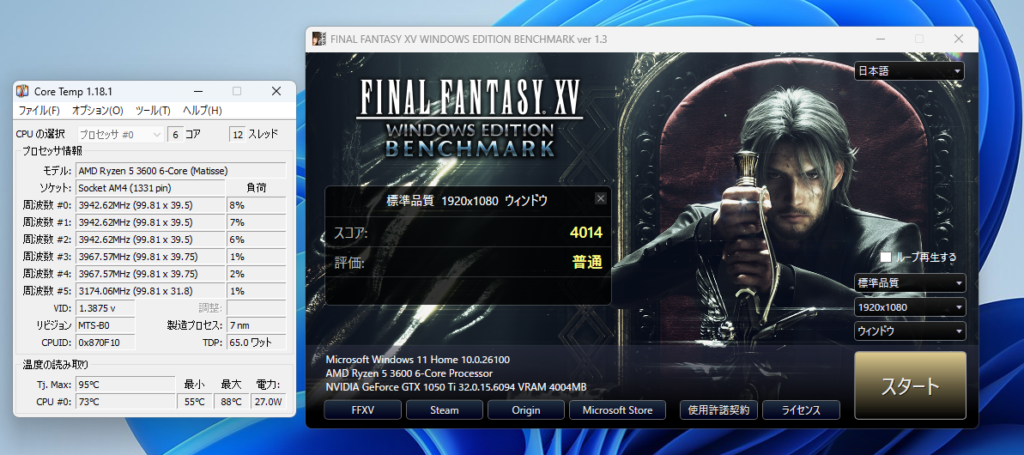Open the ヘルプ(H) menu

coord(202,110)
